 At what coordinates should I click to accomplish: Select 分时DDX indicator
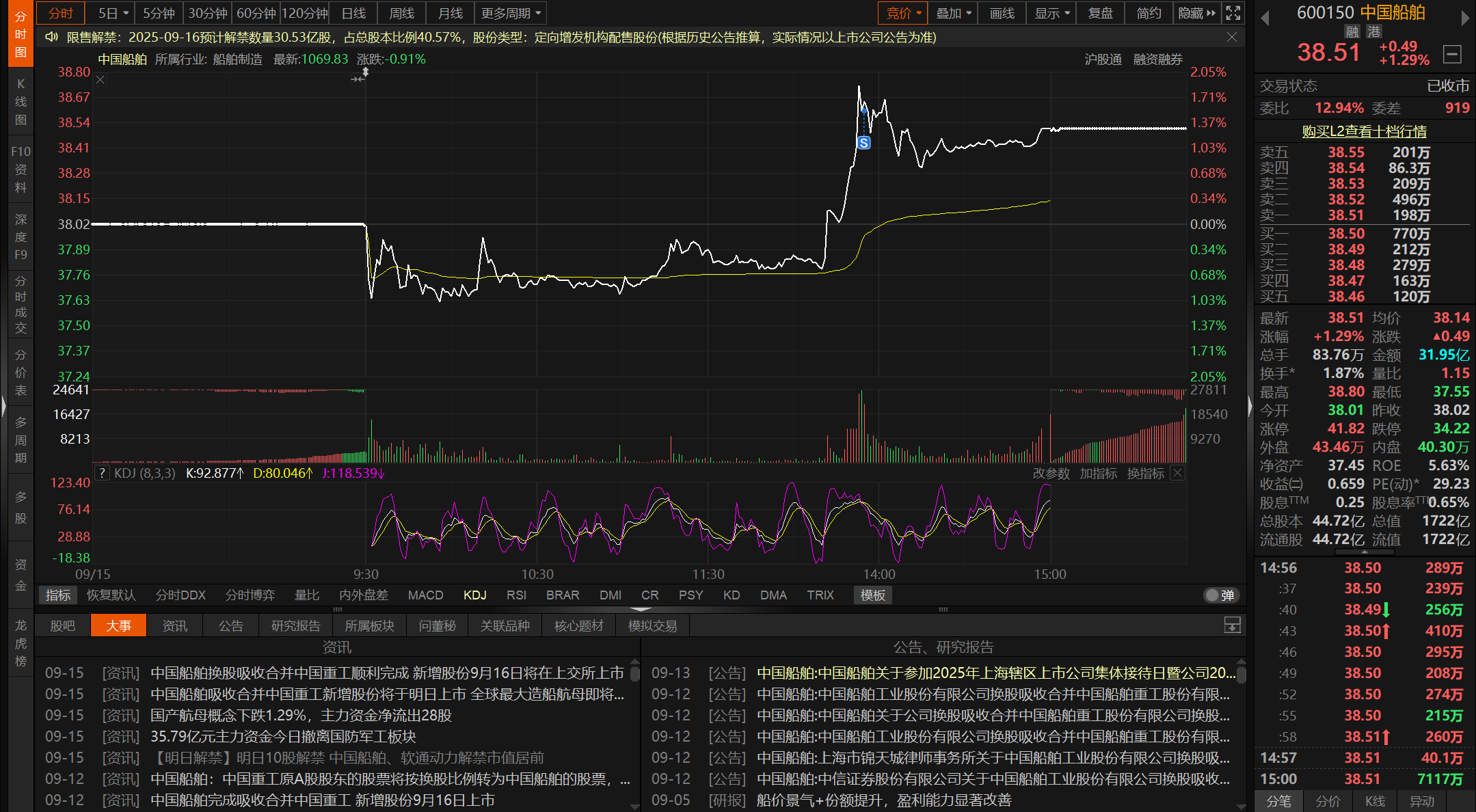click(180, 595)
